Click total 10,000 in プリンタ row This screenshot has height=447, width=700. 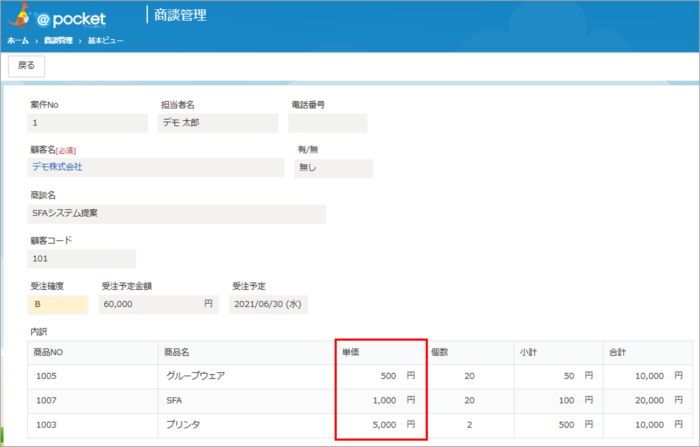click(x=648, y=425)
